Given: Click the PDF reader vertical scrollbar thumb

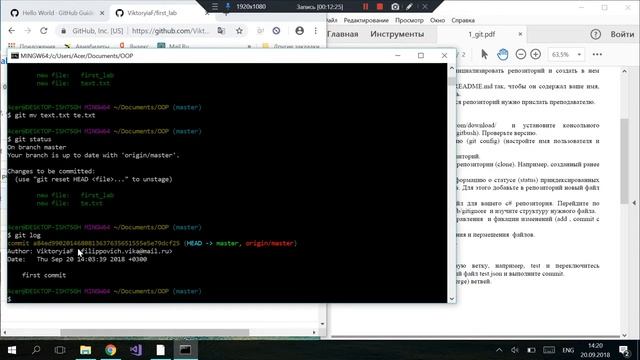Looking at the screenshot, I should coord(624,161).
